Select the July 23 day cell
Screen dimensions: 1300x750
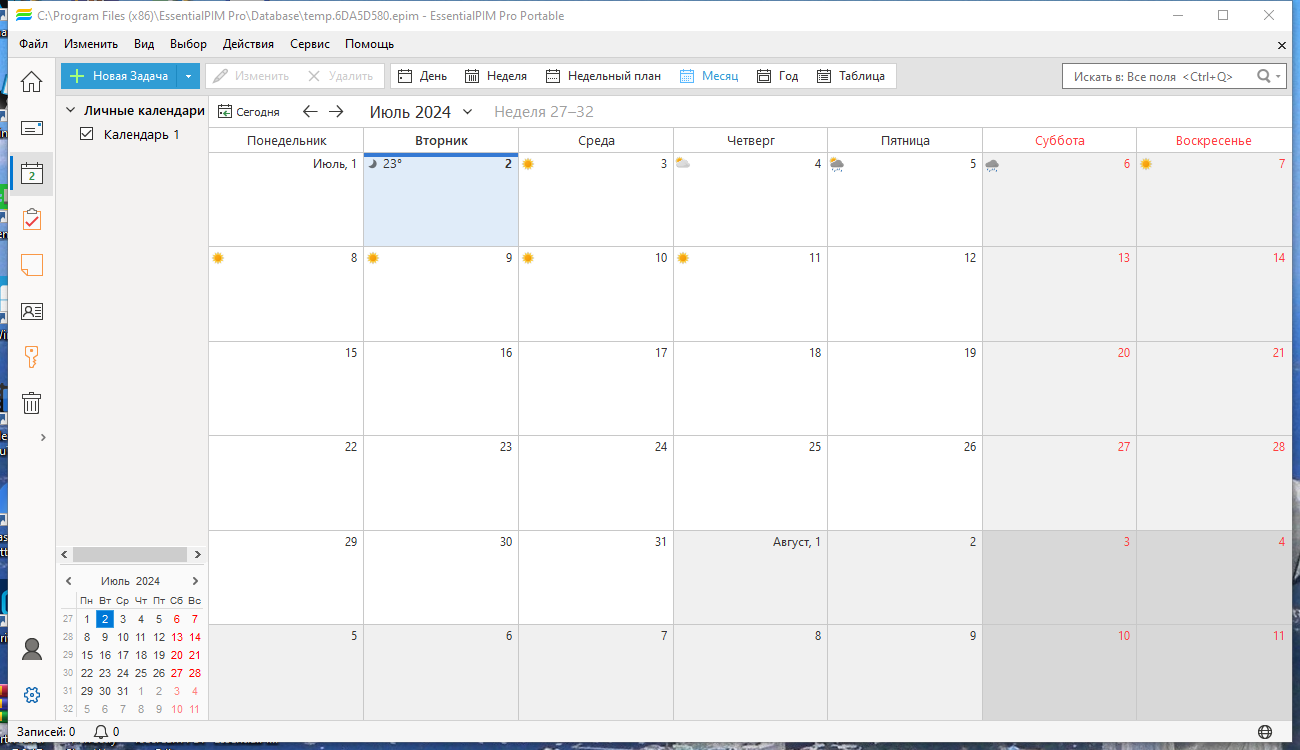(x=441, y=483)
